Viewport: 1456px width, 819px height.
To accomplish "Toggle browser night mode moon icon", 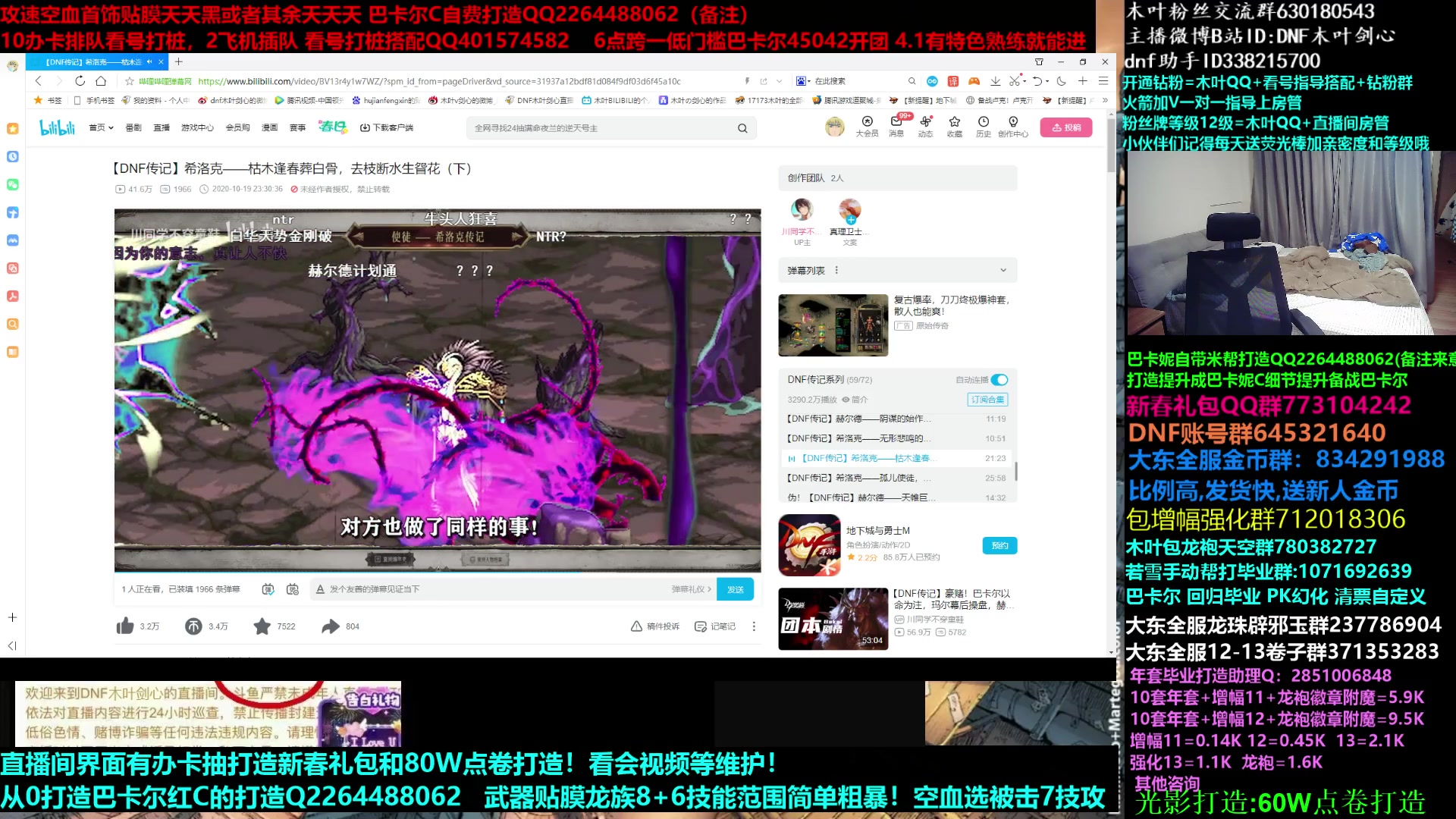I will 1062,81.
